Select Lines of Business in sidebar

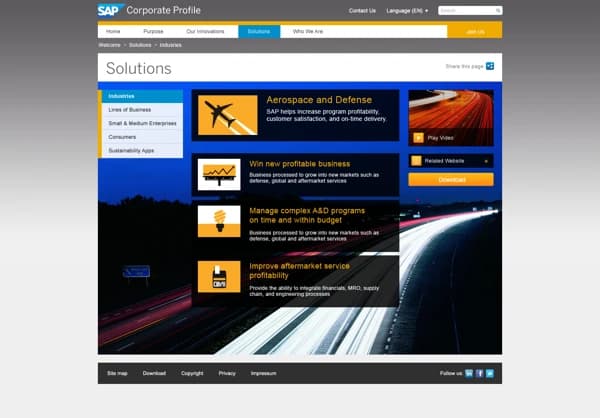click(142, 110)
